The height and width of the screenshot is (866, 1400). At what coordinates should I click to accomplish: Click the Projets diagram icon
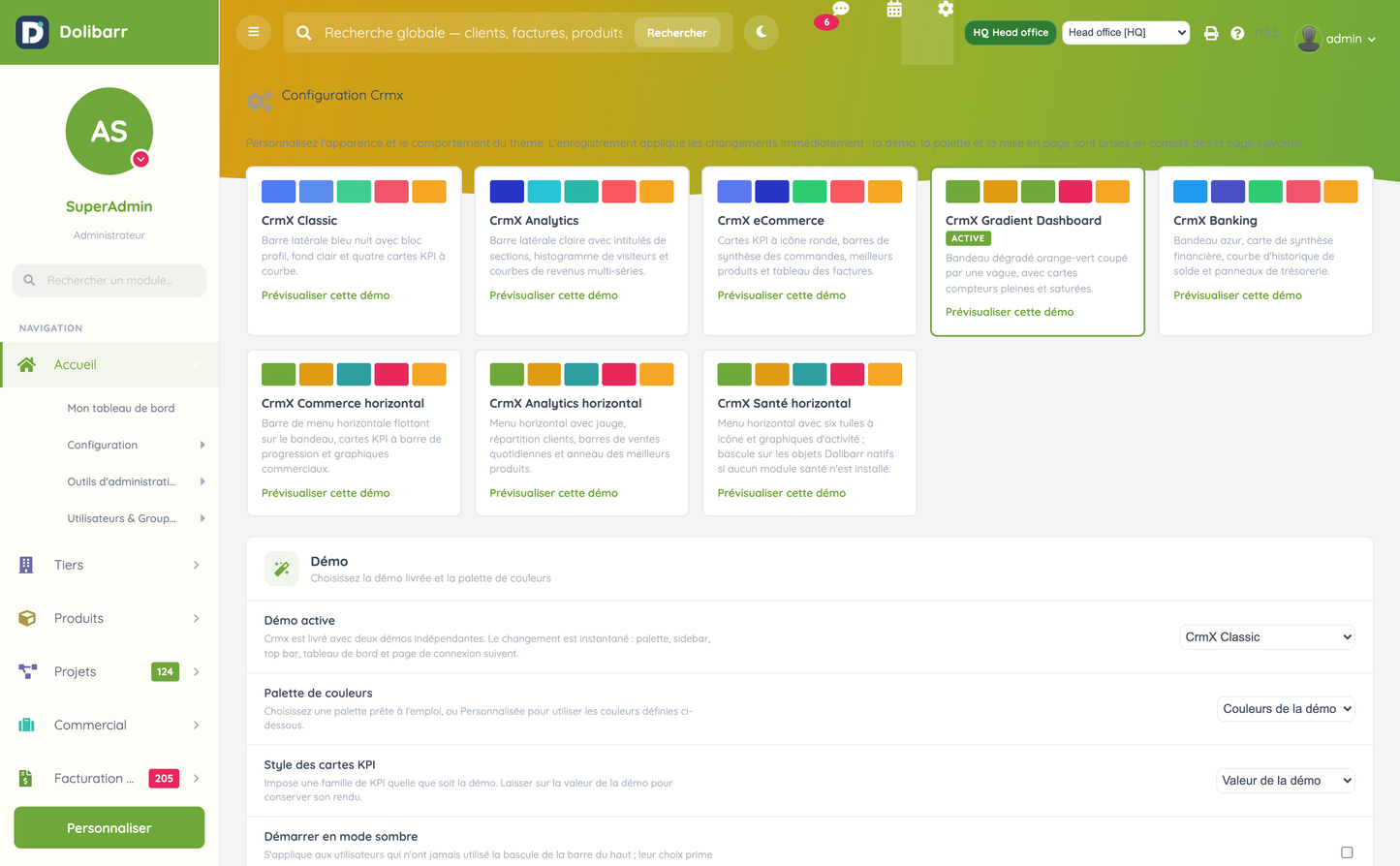[x=27, y=671]
